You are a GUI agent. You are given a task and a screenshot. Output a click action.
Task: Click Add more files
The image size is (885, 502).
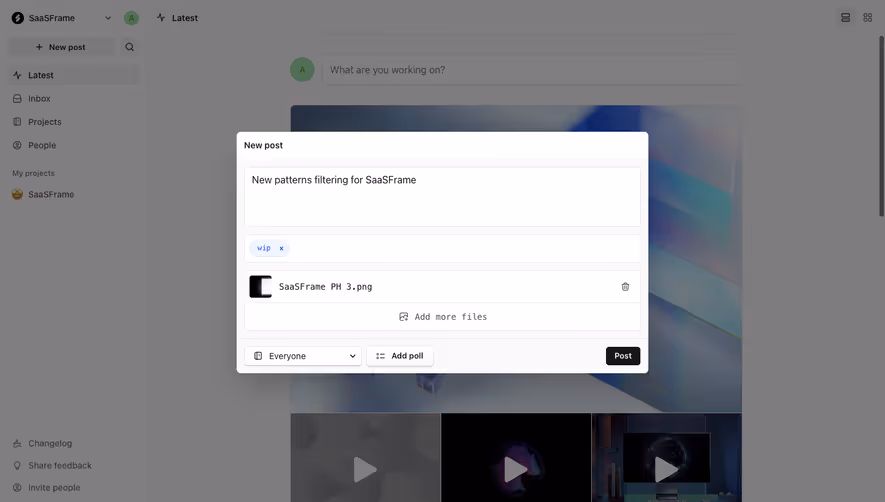442,317
